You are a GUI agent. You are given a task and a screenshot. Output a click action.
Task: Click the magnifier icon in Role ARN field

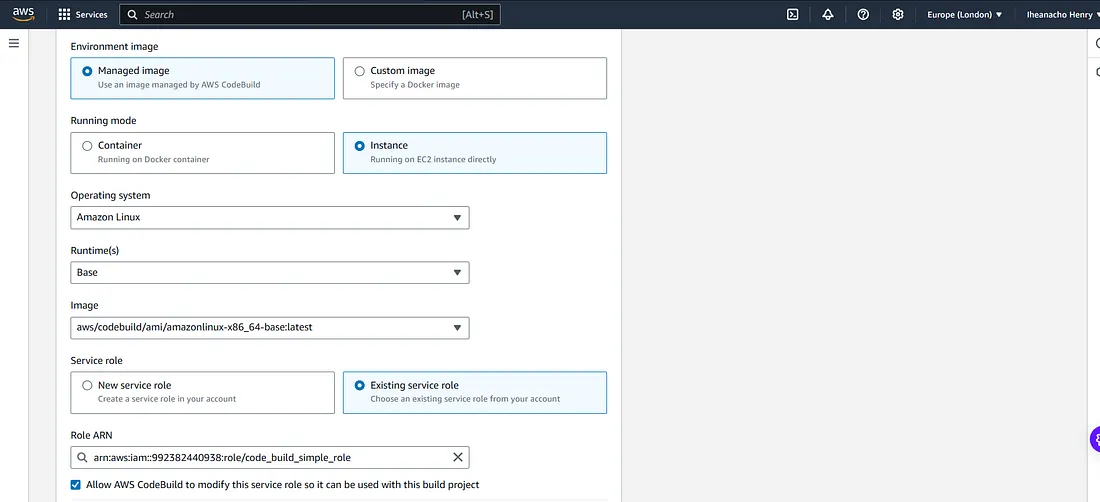tap(82, 457)
